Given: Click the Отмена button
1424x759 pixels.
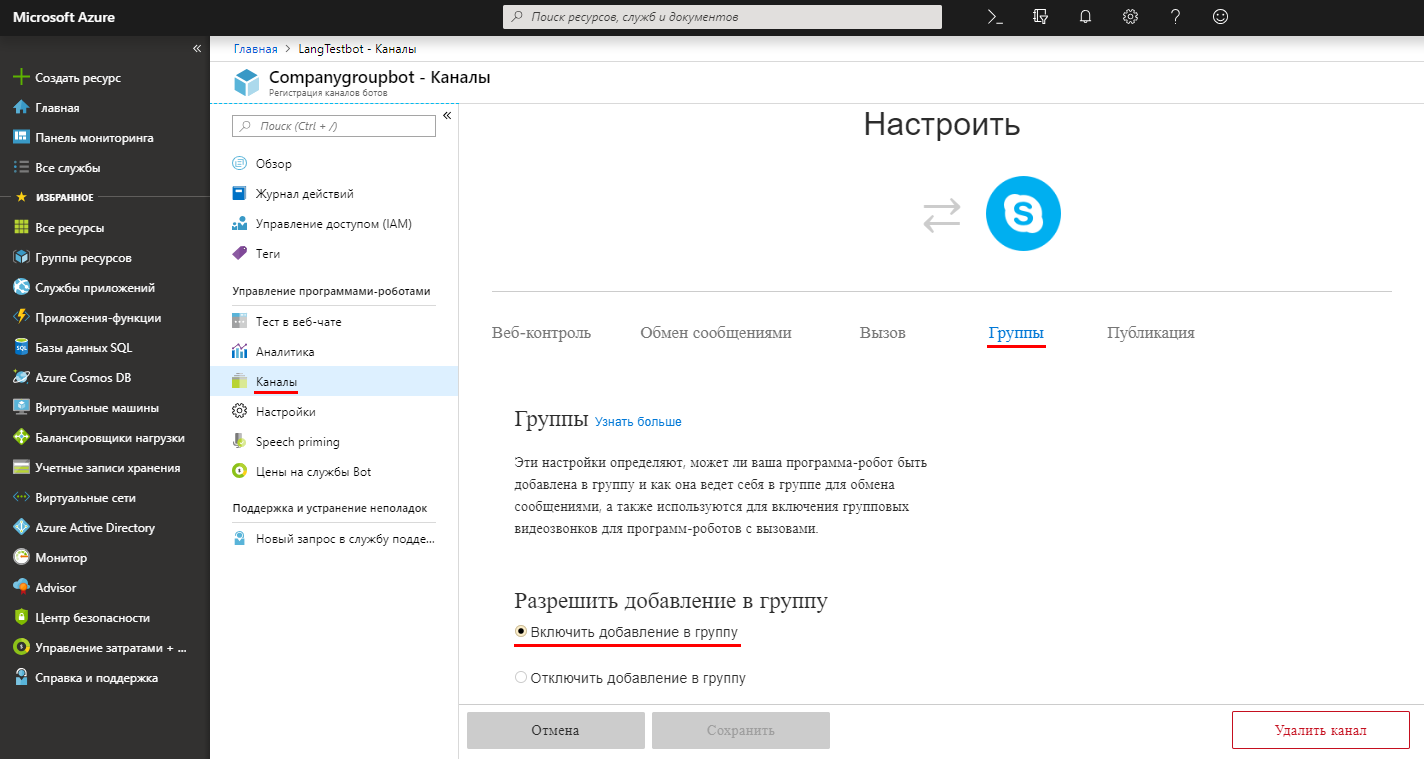Looking at the screenshot, I should 555,731.
